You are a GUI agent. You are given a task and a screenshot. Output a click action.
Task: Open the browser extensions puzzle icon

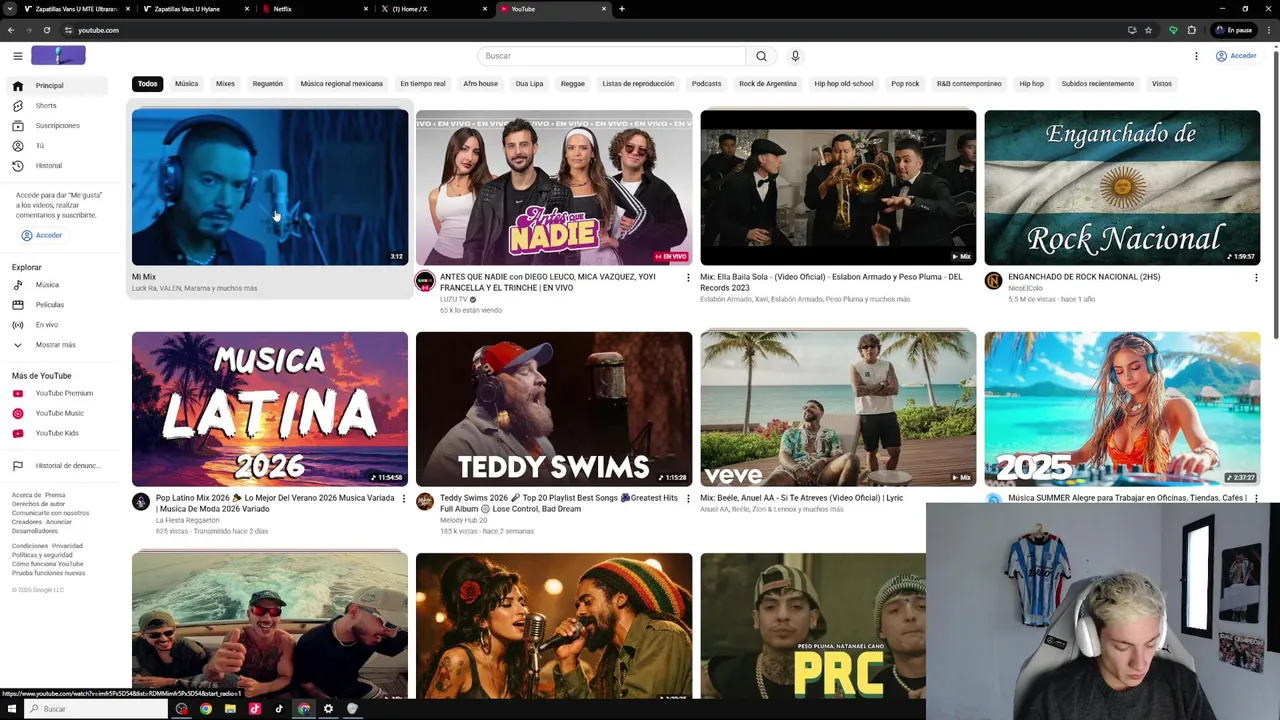pyautogui.click(x=1192, y=30)
